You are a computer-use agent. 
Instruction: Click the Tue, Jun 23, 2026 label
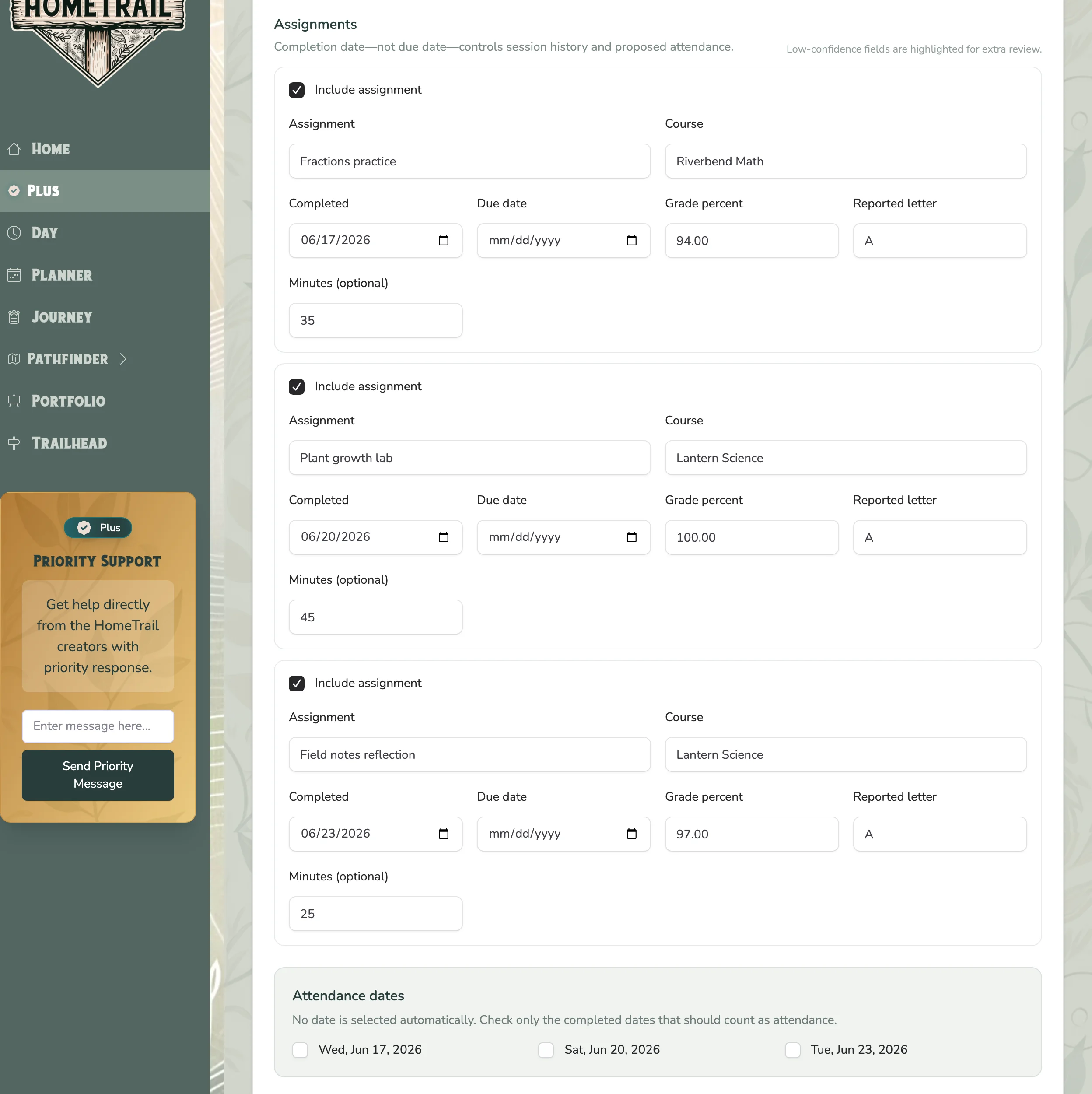pos(859,1050)
